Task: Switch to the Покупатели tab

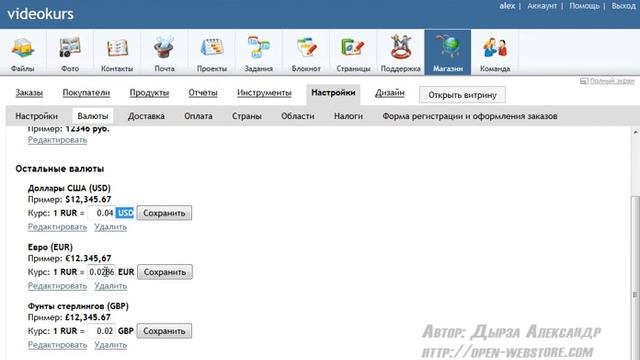Action: 86,93
